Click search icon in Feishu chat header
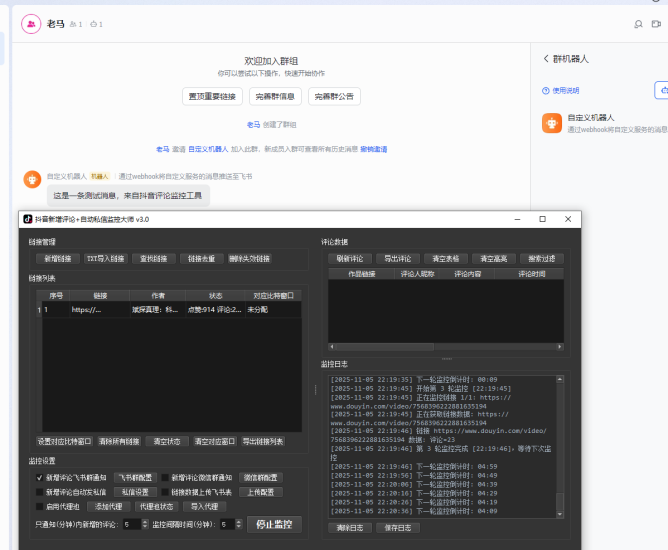 point(638,24)
